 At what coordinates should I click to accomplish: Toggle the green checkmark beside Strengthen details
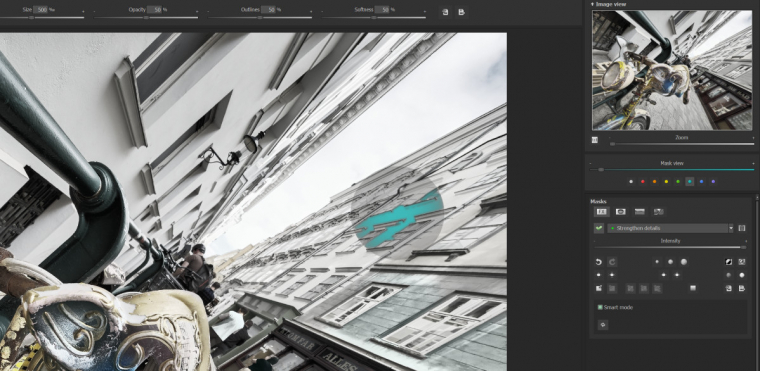[599, 228]
